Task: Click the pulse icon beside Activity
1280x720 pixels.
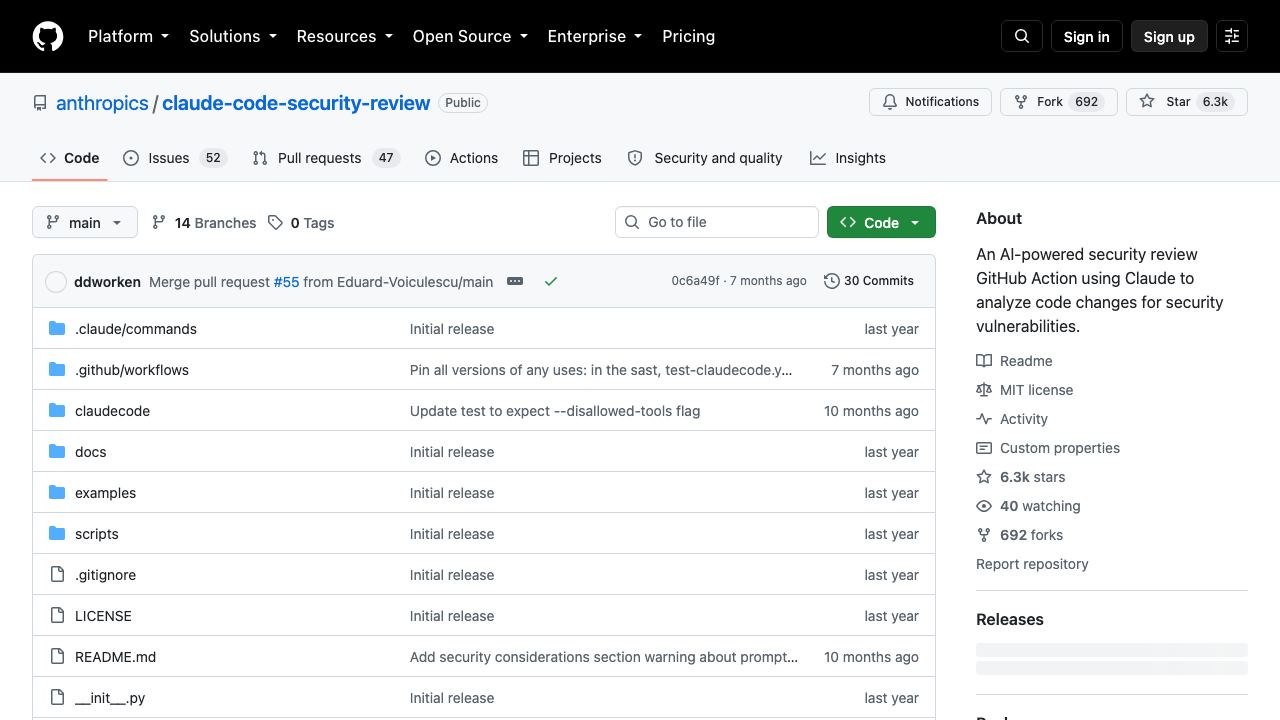Action: [984, 419]
